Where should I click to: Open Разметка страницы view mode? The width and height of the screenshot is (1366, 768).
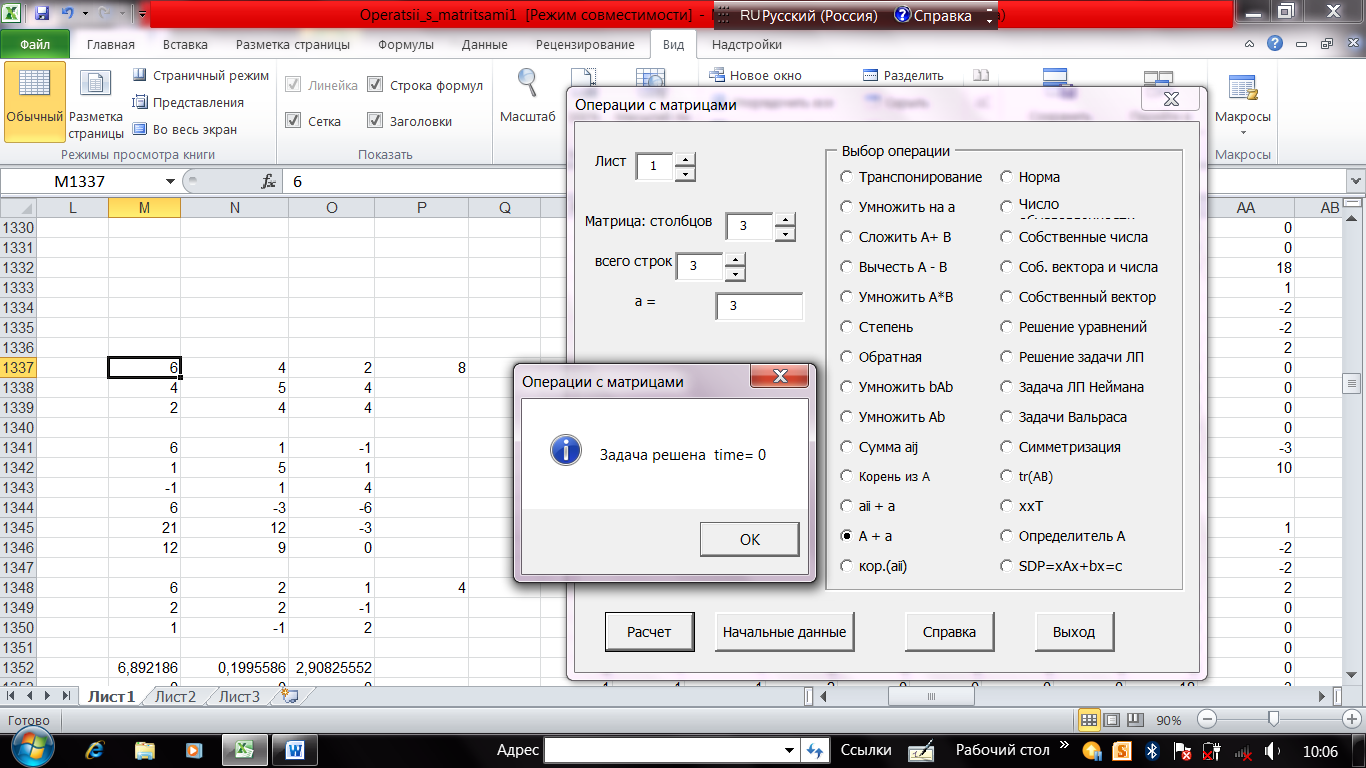point(96,104)
